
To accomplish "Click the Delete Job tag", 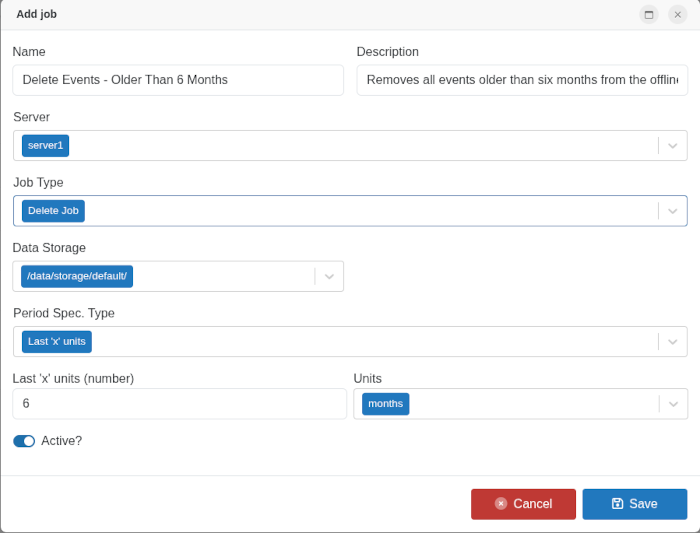I will pos(53,211).
